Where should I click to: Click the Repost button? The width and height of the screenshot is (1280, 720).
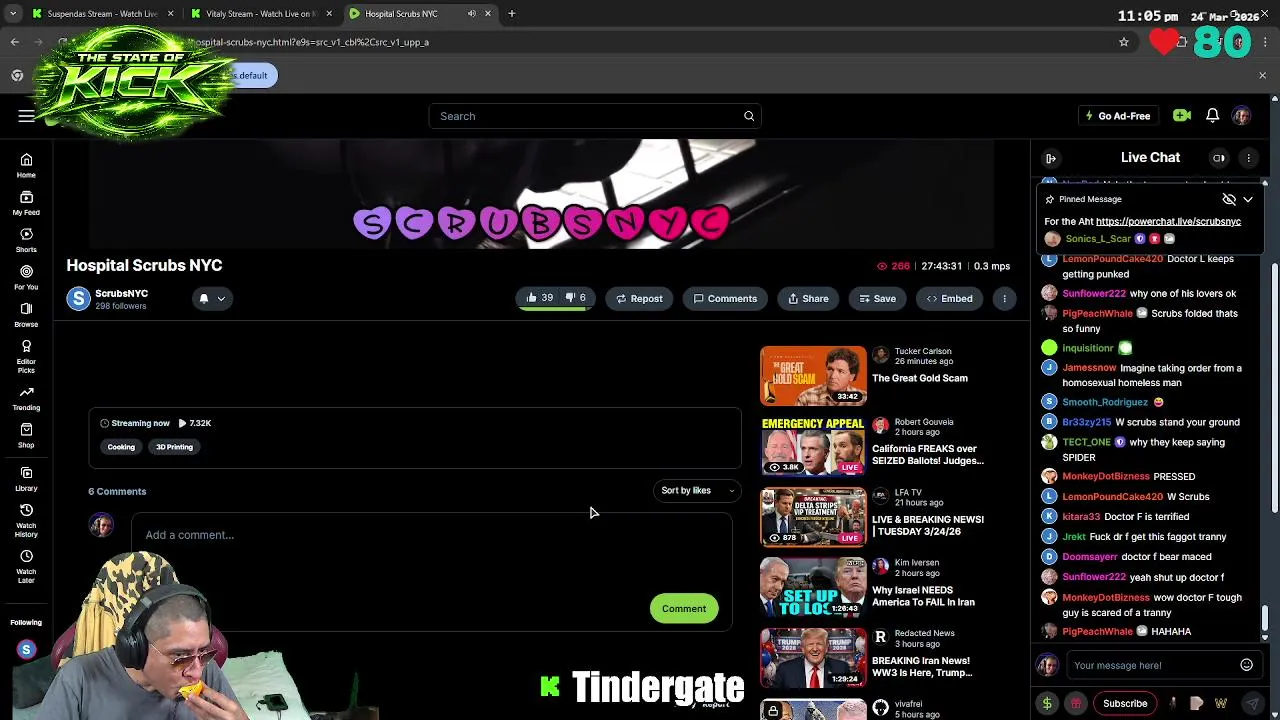[x=639, y=298]
